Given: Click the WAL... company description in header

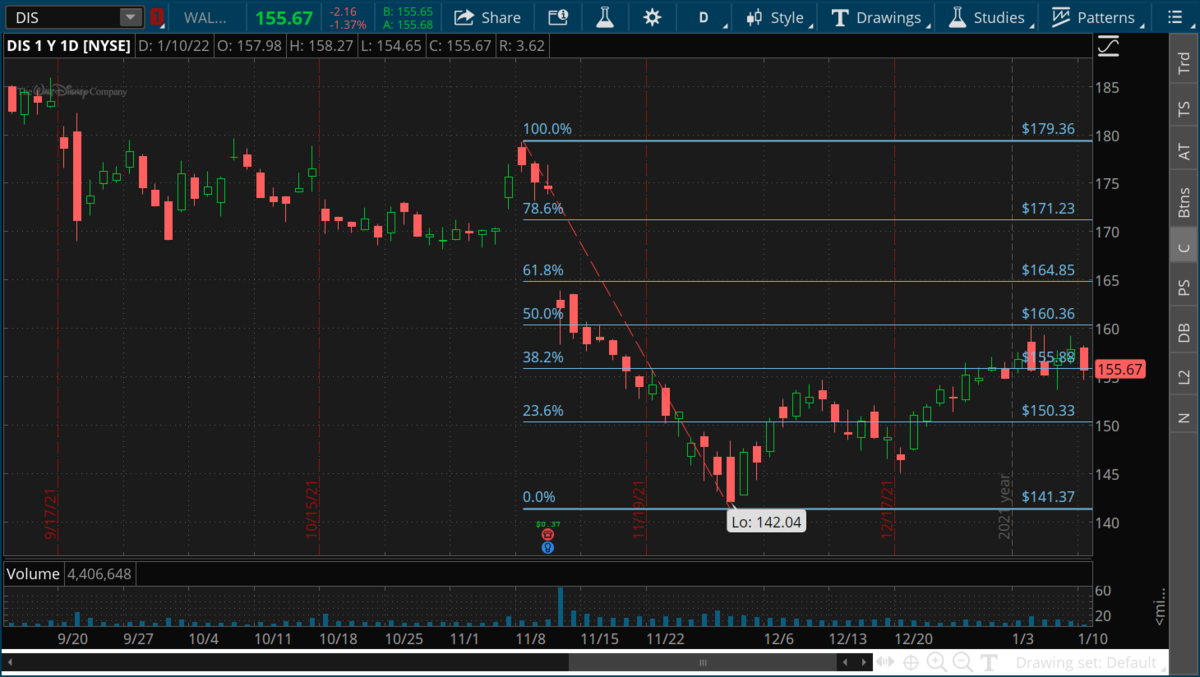Looking at the screenshot, I should point(207,17).
